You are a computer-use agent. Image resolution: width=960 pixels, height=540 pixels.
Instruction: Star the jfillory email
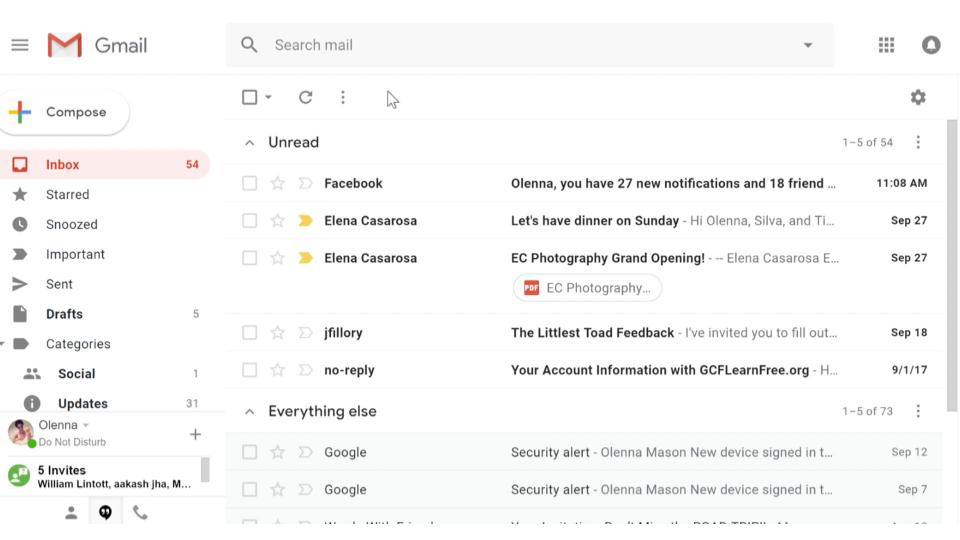tap(277, 332)
